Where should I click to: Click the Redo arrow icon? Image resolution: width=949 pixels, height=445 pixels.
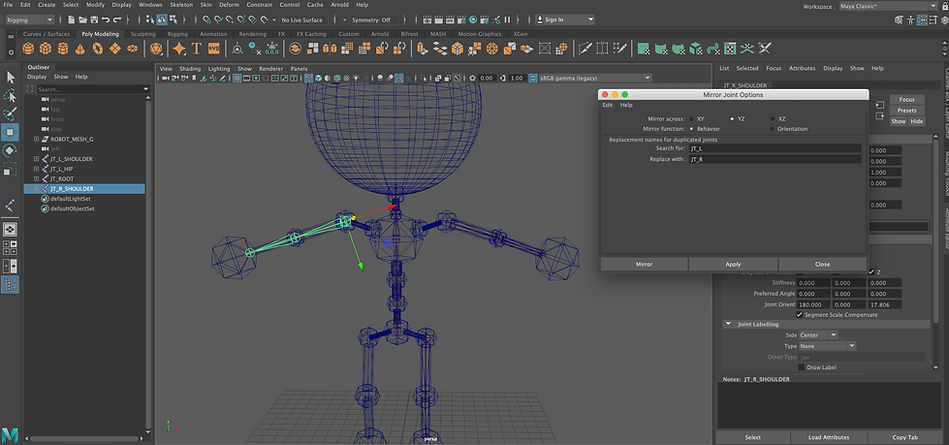[x=117, y=19]
